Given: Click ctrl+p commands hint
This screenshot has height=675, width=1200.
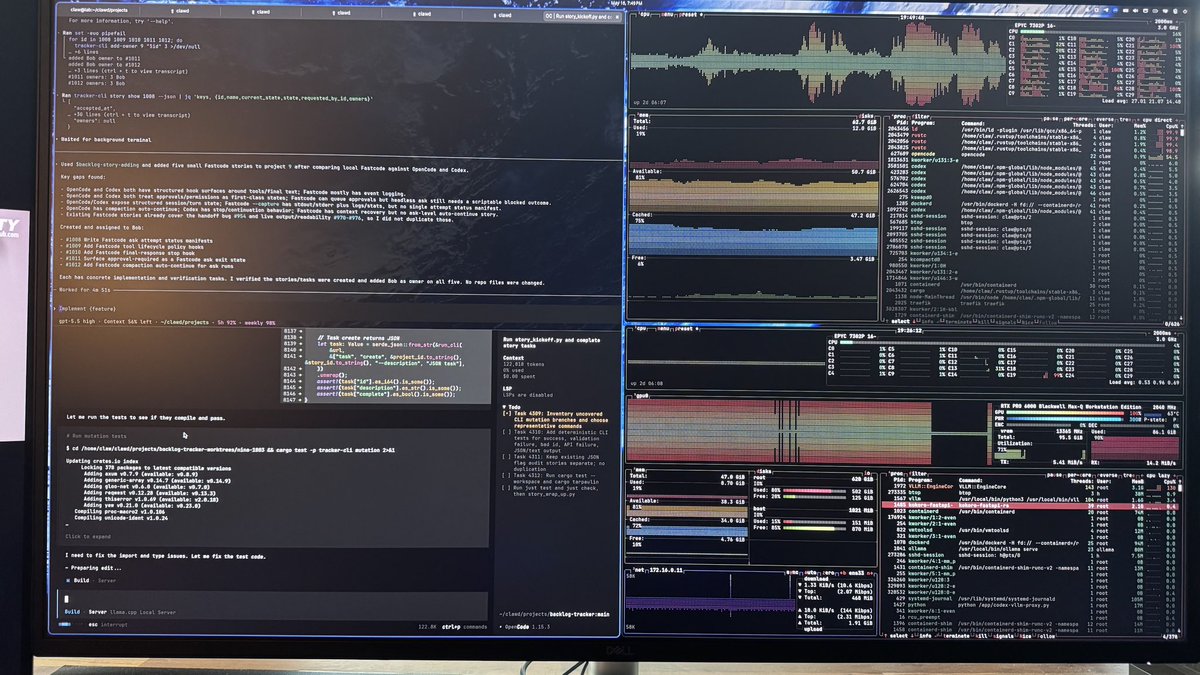Looking at the screenshot, I should pos(464,626).
